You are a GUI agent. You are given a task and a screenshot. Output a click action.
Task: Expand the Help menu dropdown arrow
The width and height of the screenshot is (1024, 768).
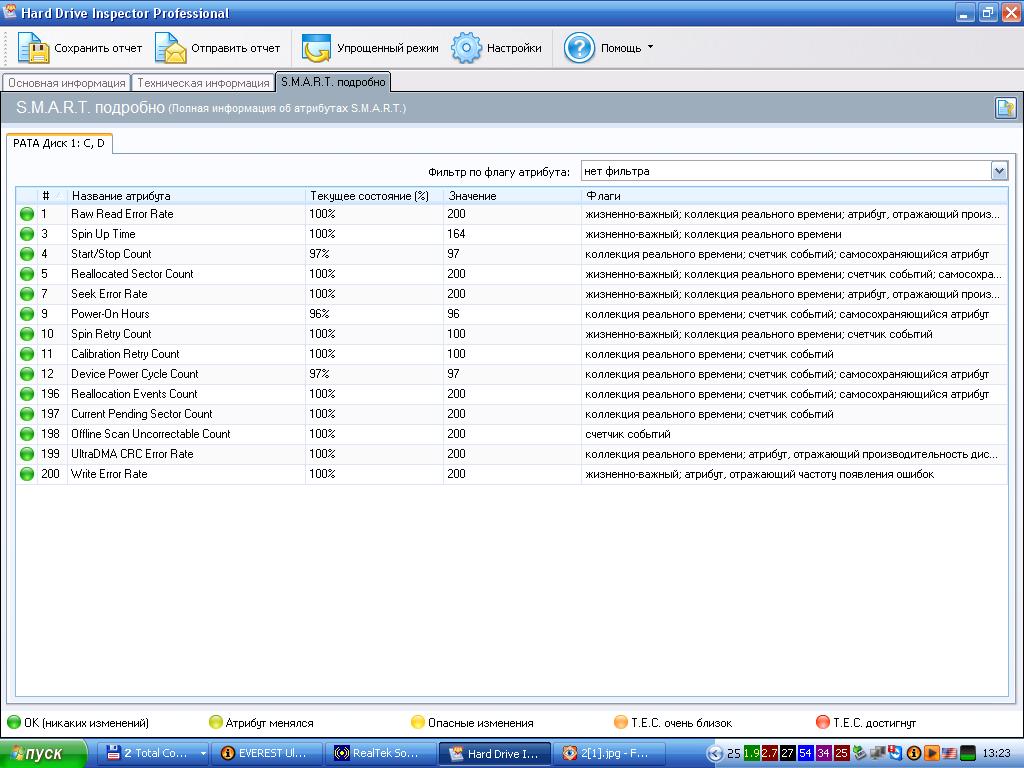pyautogui.click(x=650, y=47)
